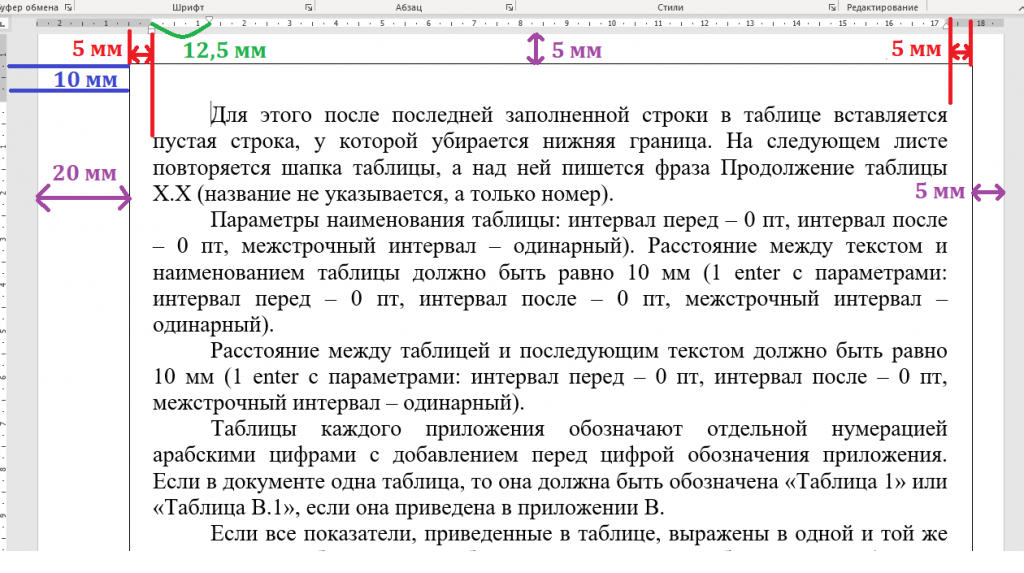Click the Абзац group label
Image resolution: width=1024 pixels, height=573 pixels.
pos(409,7)
